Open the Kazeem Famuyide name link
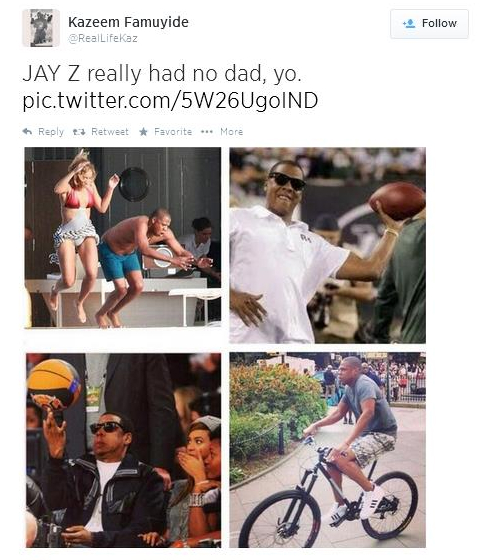The height and width of the screenshot is (560, 489). click(128, 22)
